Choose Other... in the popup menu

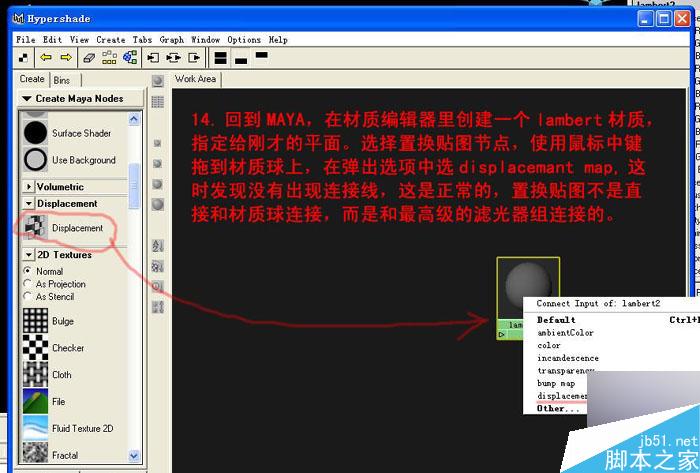556,408
